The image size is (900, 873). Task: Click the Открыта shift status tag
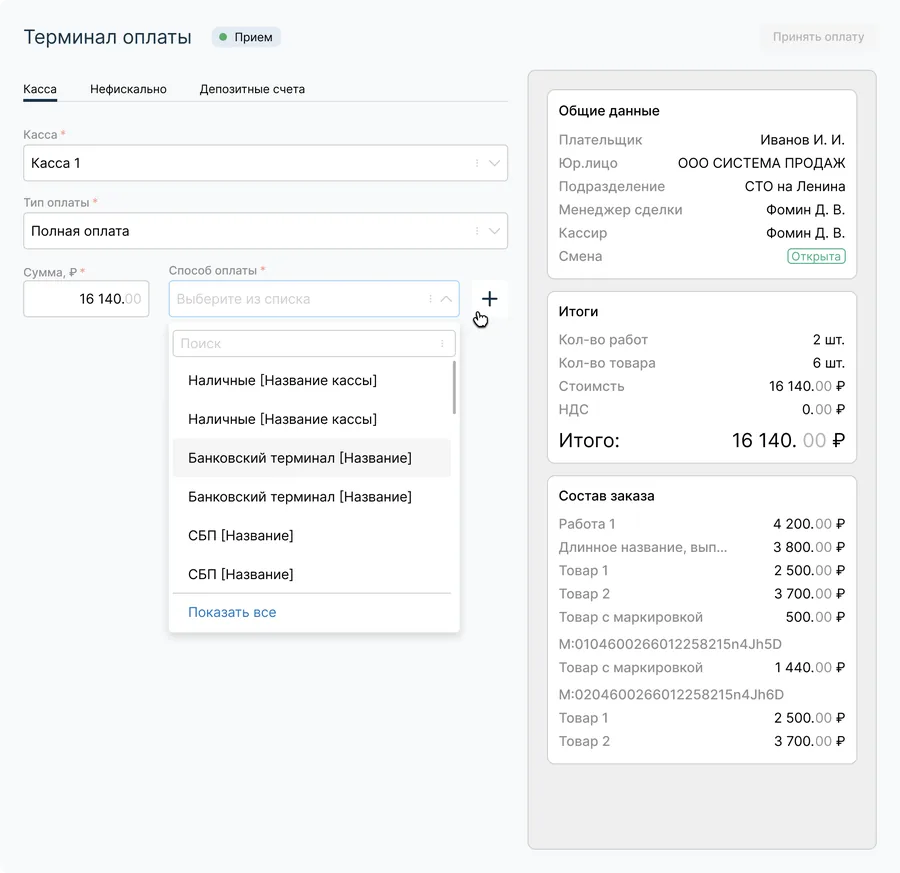click(816, 256)
